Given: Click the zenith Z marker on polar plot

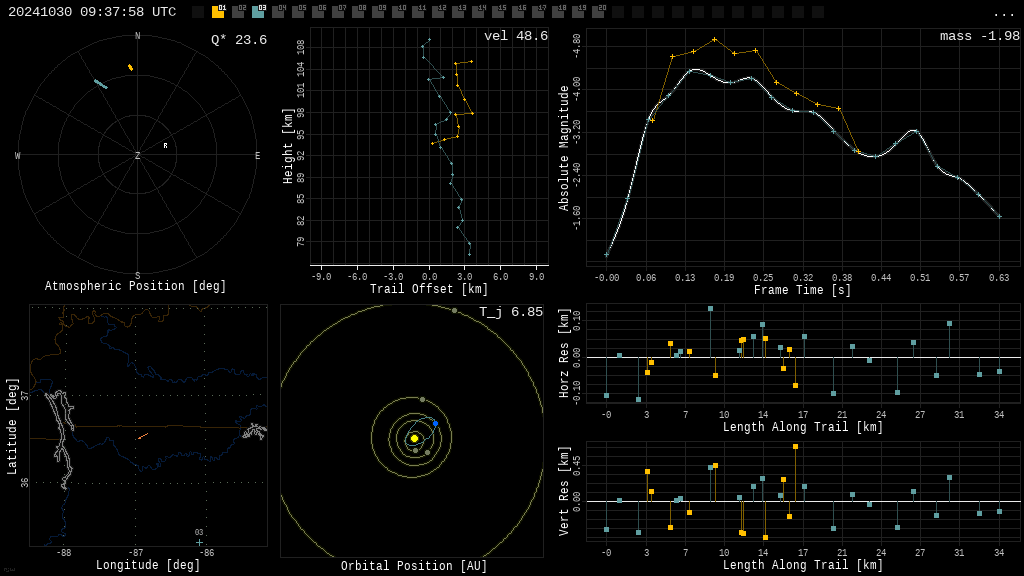Looking at the screenshot, I should [x=138, y=156].
